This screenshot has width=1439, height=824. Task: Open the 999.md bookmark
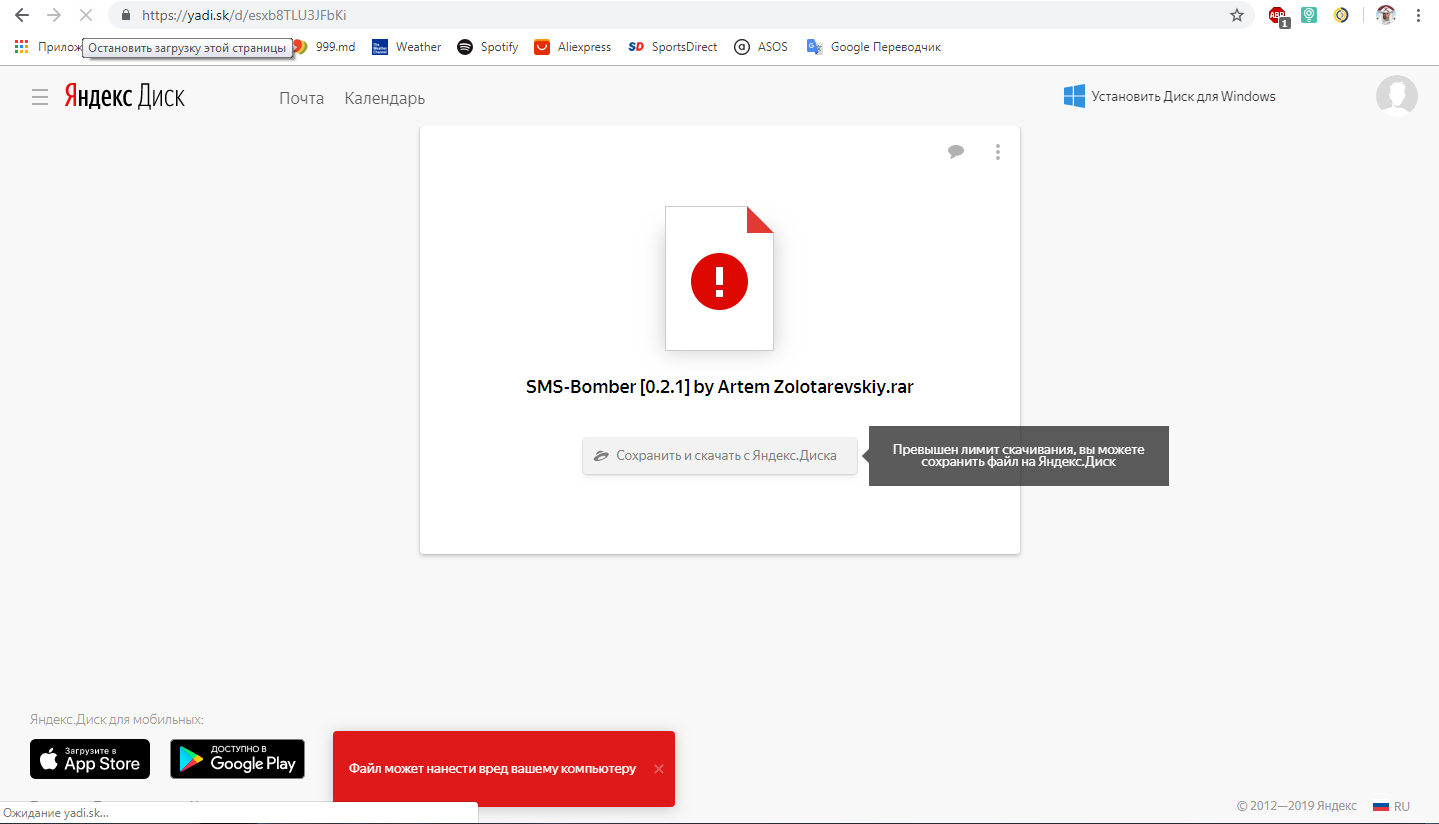(x=325, y=47)
